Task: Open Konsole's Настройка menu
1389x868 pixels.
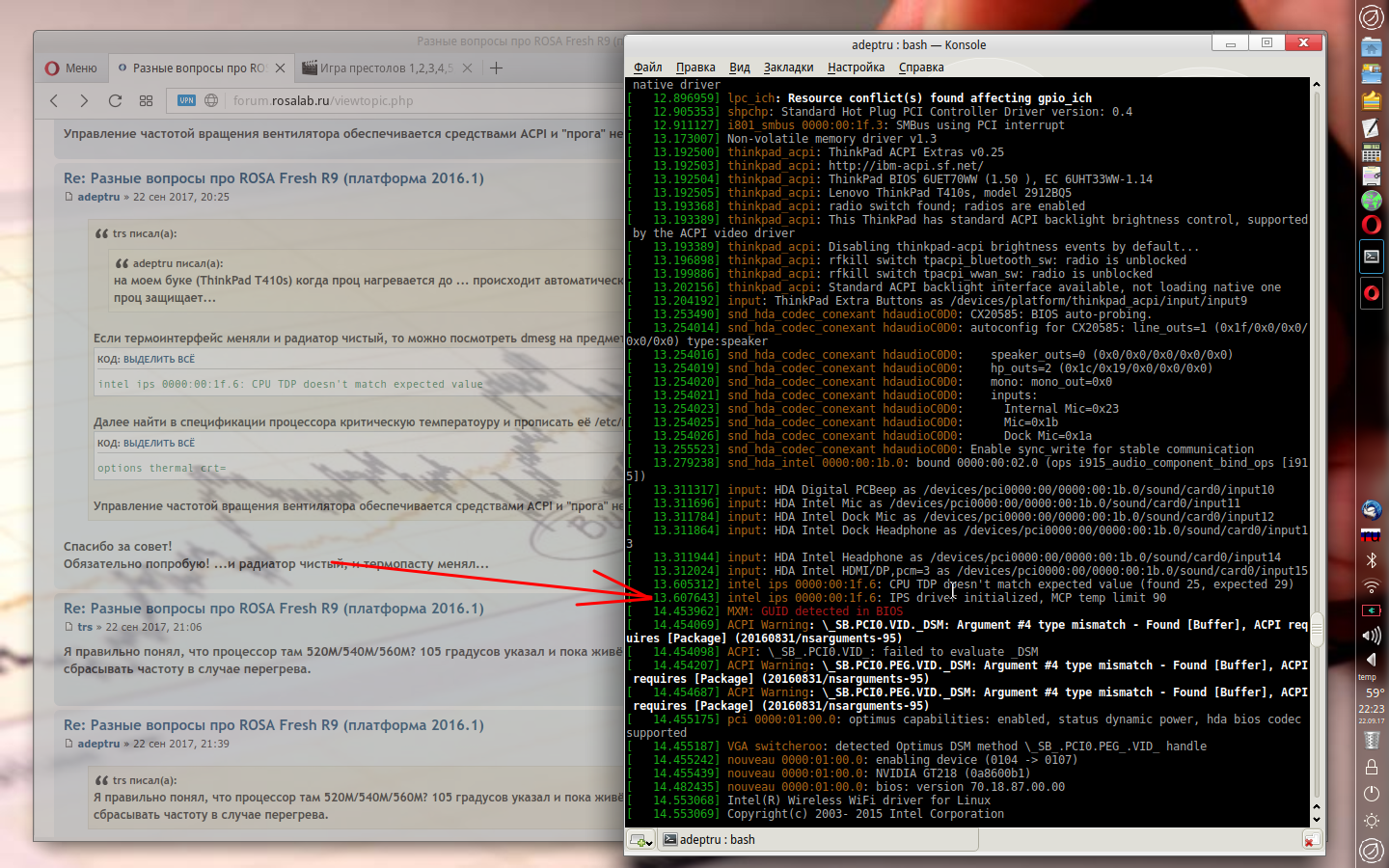Action: pos(856,68)
